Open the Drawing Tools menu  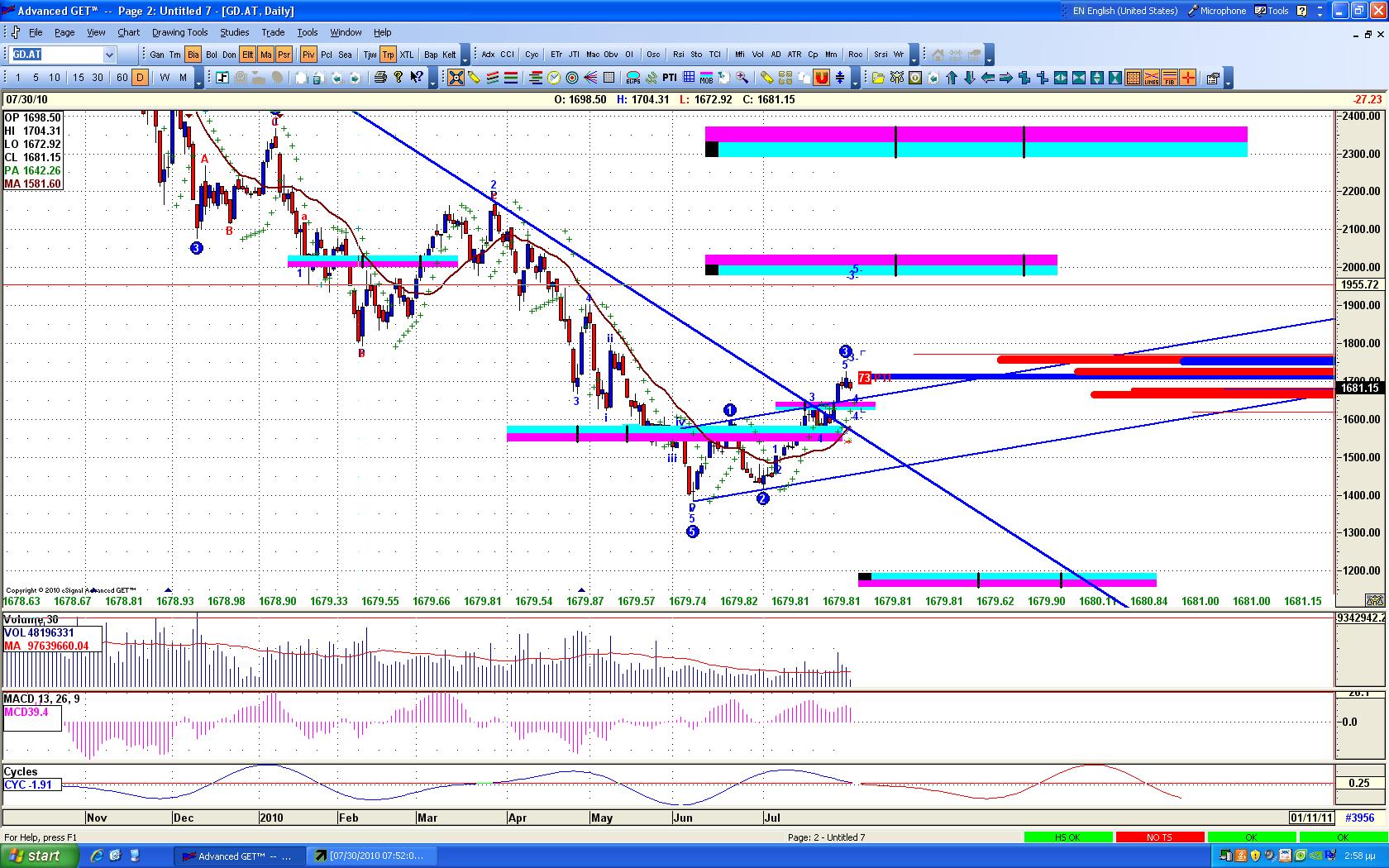[179, 32]
